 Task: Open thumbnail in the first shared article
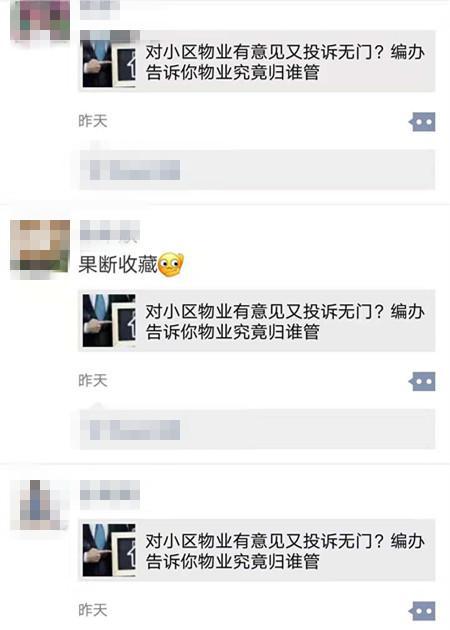[x=109, y=61]
